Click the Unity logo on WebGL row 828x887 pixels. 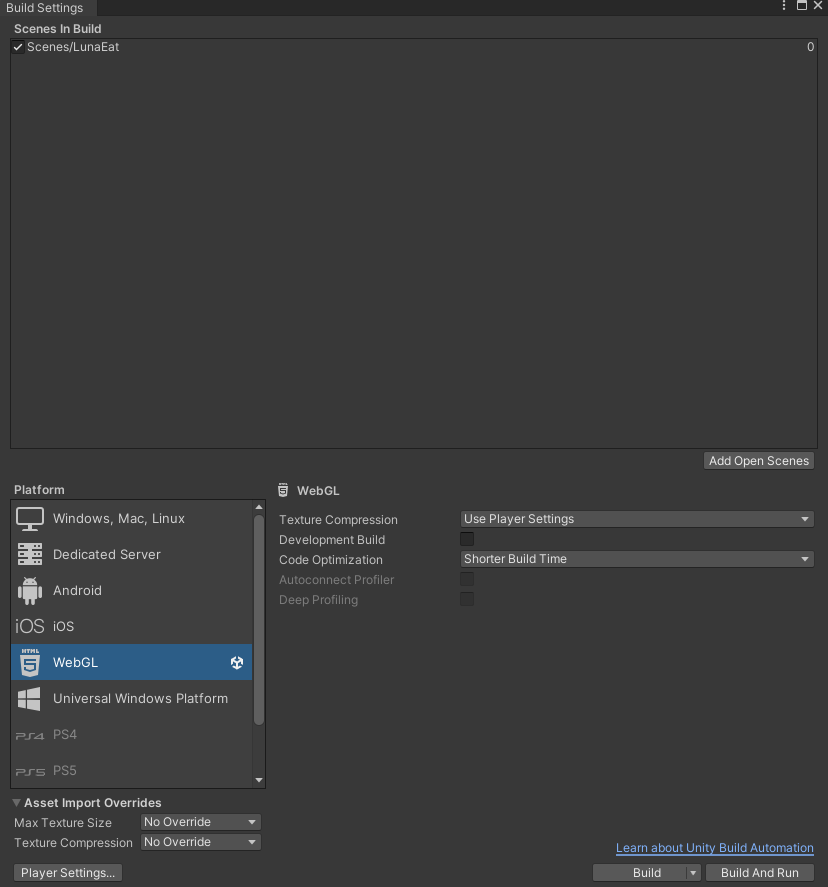(x=237, y=662)
